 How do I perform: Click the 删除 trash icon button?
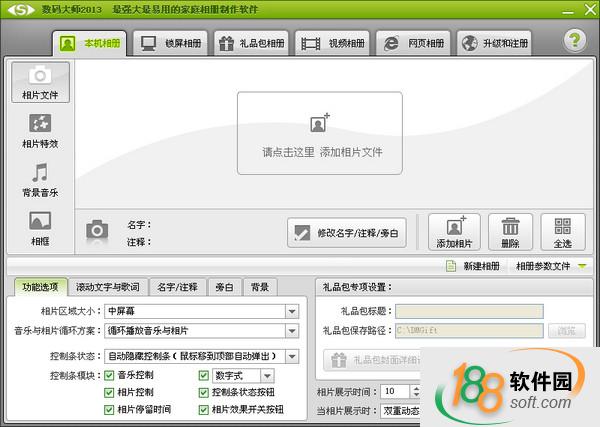pos(510,231)
